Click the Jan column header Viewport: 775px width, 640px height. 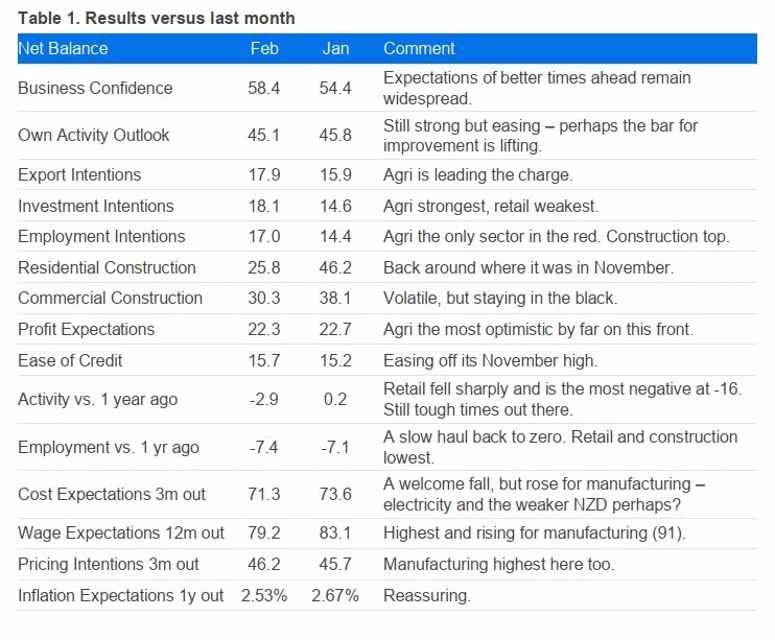coord(336,48)
